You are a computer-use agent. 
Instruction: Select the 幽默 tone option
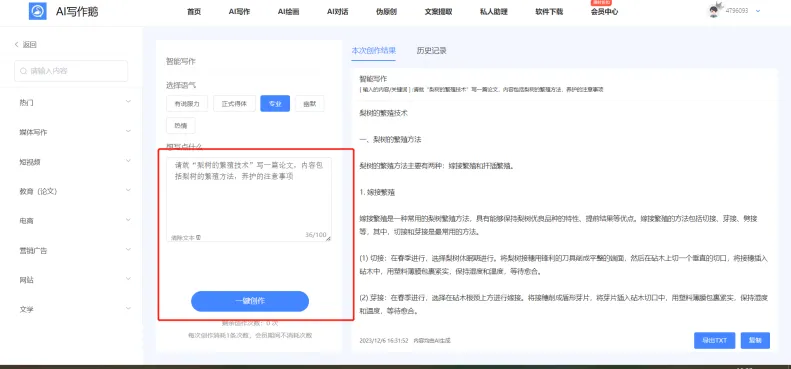(x=310, y=103)
